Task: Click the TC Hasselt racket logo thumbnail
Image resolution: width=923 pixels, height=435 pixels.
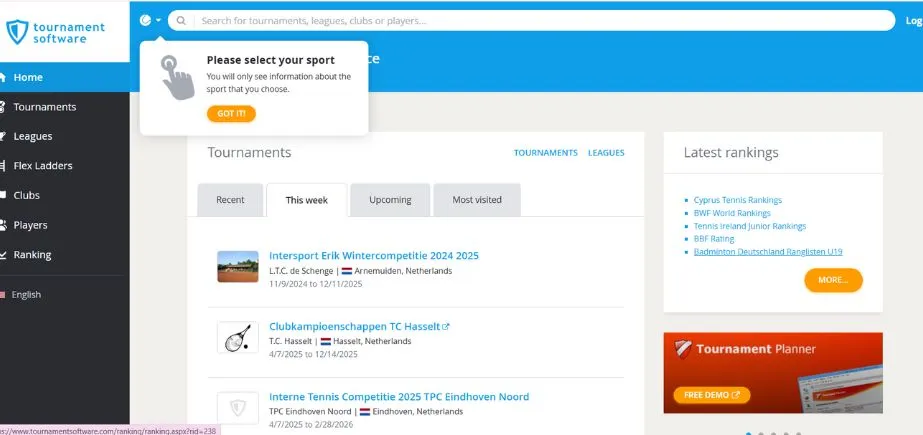Action: coord(238,337)
